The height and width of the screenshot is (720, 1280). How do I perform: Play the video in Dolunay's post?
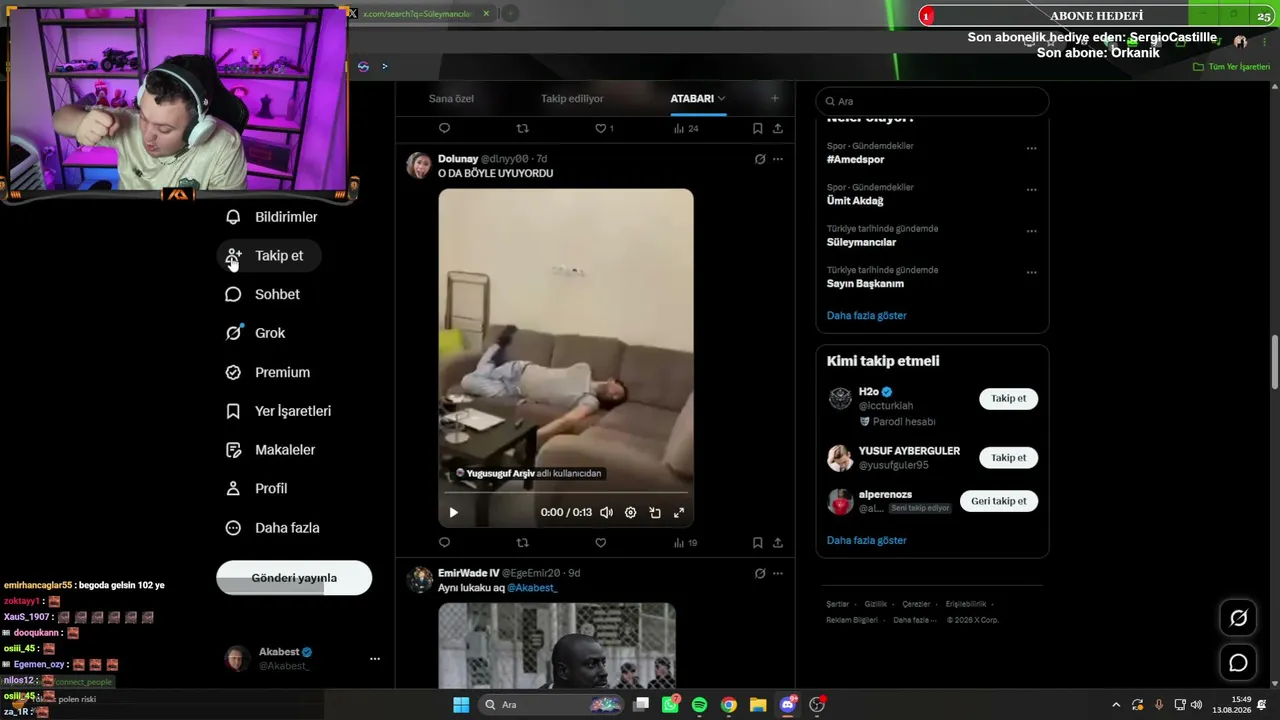click(453, 513)
